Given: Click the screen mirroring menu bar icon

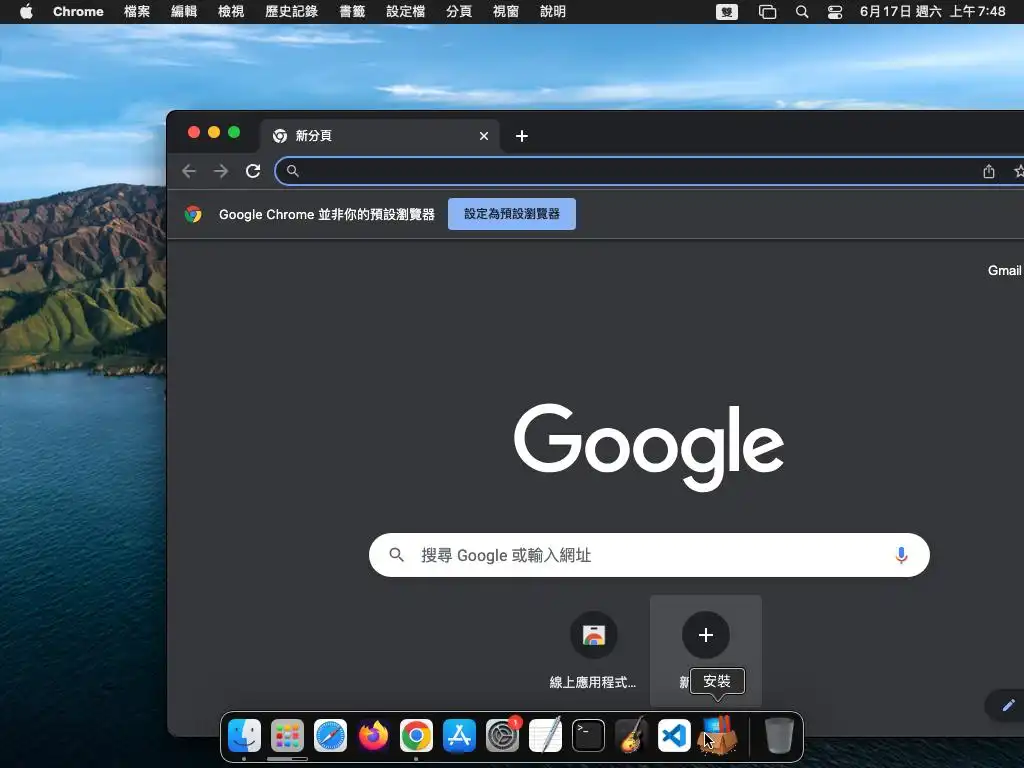Looking at the screenshot, I should click(x=767, y=12).
